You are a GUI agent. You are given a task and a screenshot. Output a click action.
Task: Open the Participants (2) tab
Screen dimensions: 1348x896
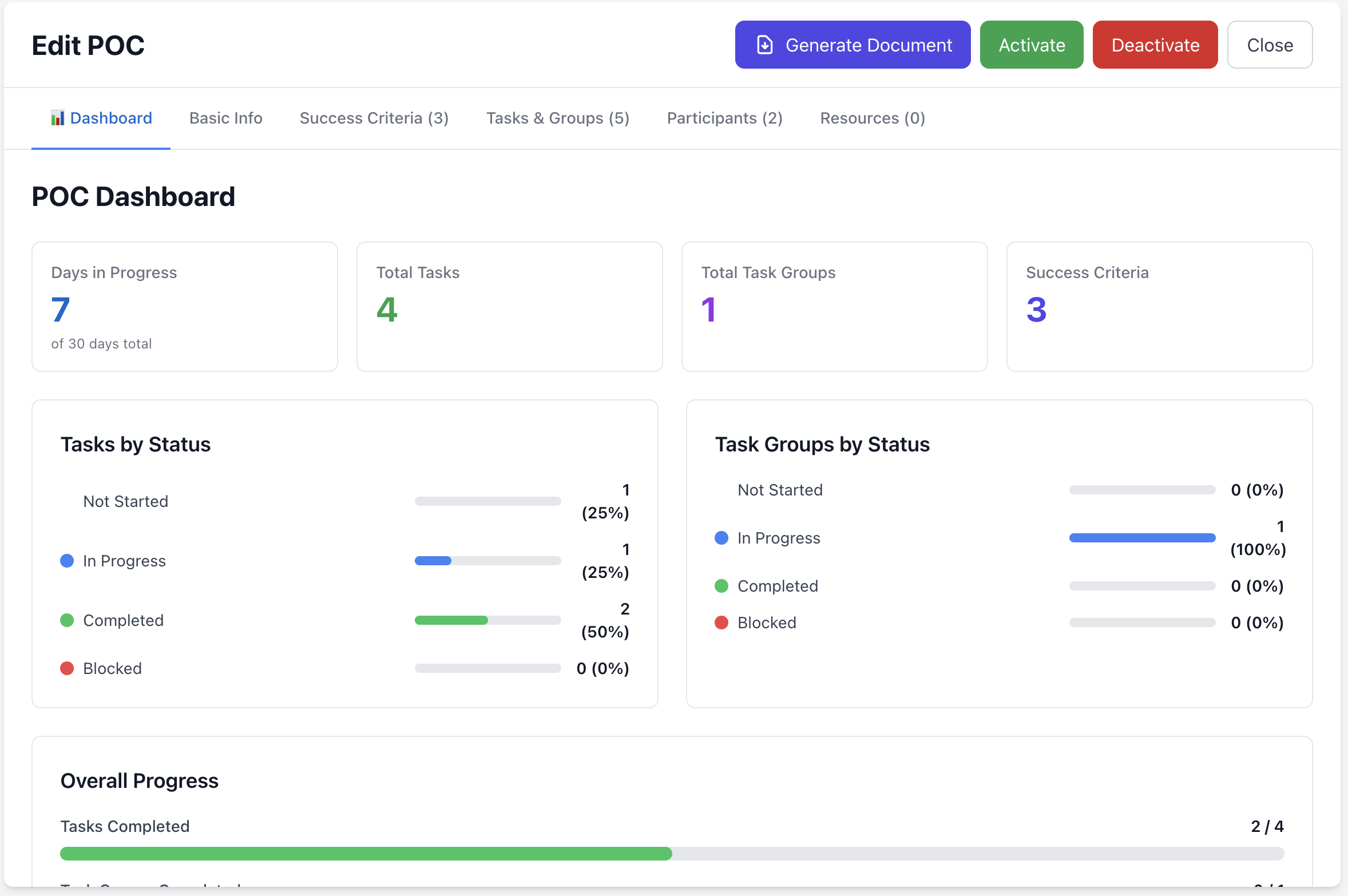[x=724, y=118]
